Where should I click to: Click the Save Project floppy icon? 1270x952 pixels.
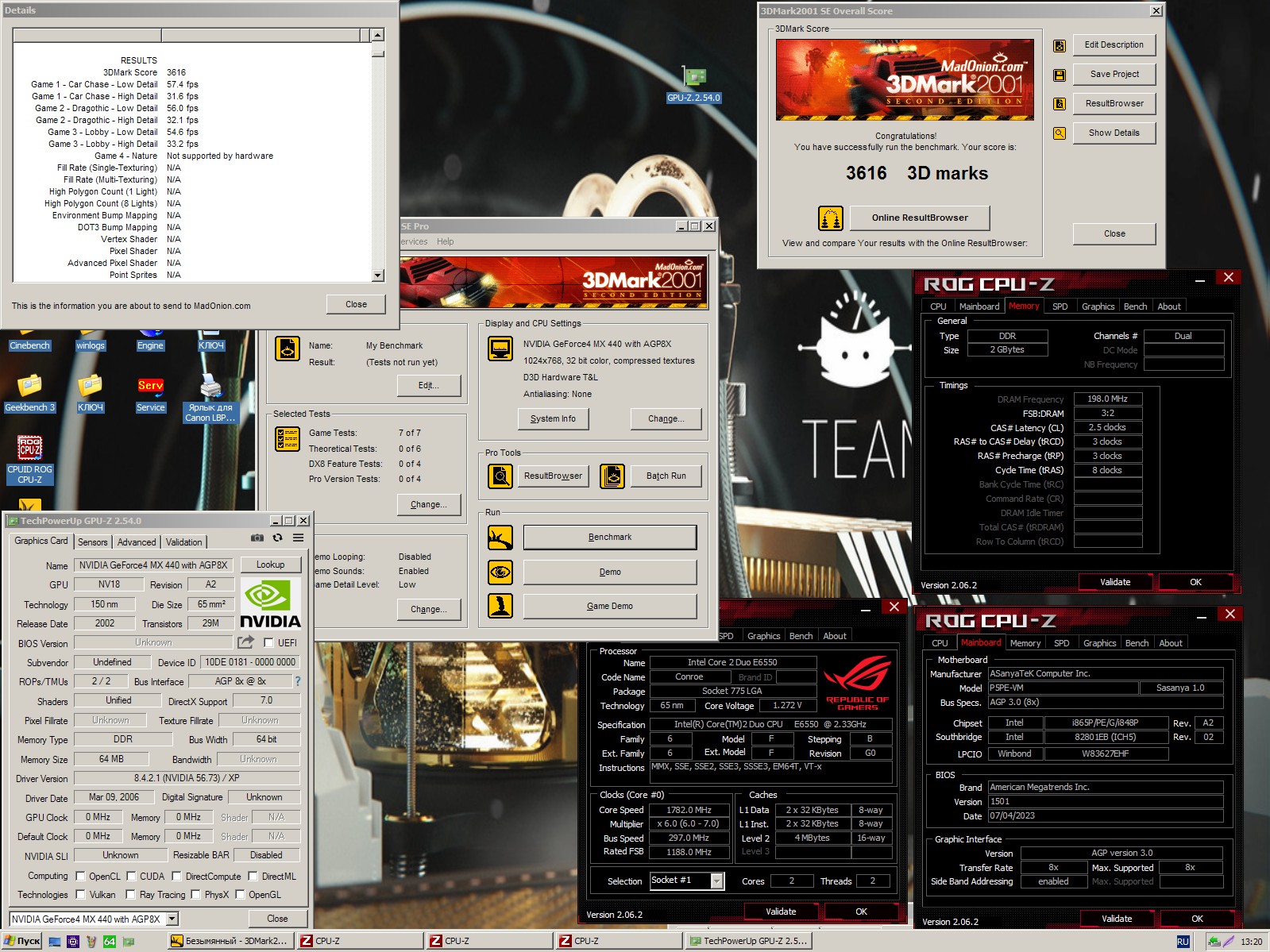pos(1060,75)
